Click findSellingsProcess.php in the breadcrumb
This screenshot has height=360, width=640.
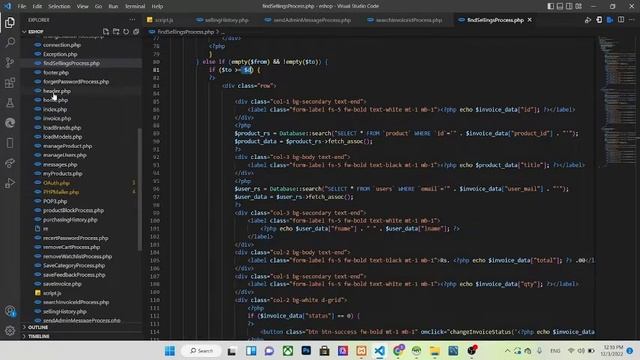point(186,31)
